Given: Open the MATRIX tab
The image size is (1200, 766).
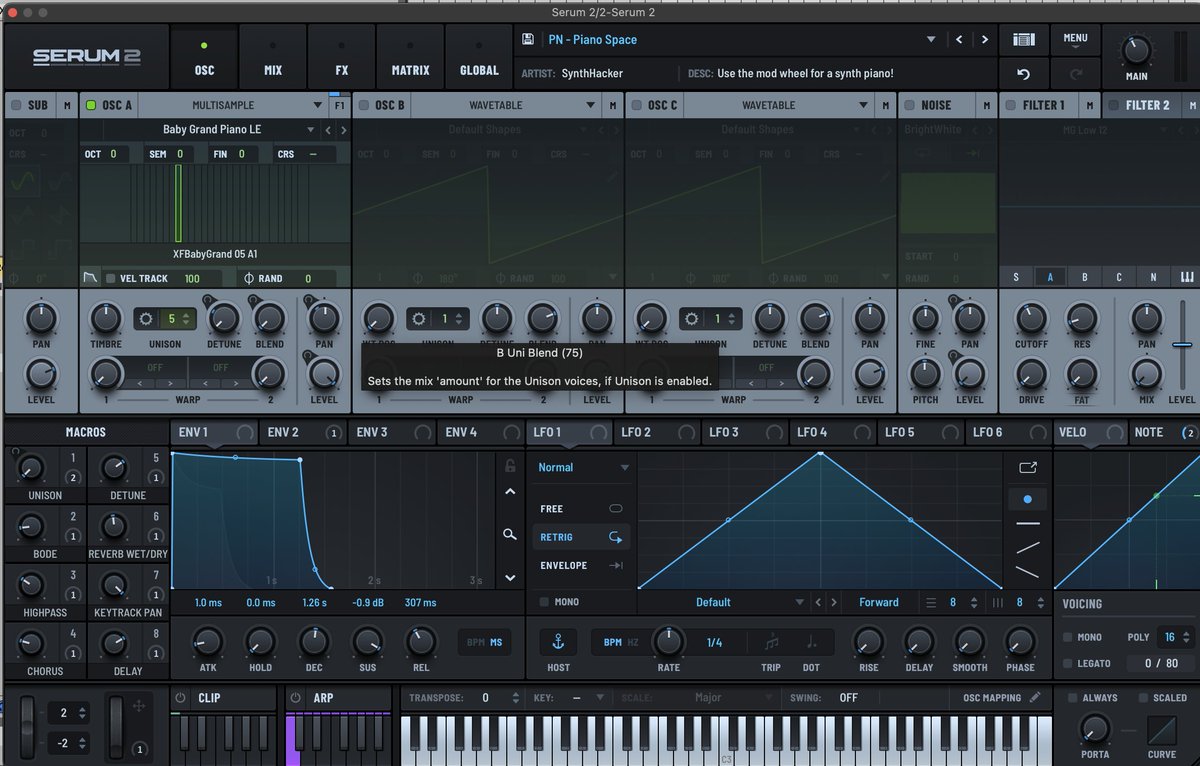Looking at the screenshot, I should pos(410,57).
